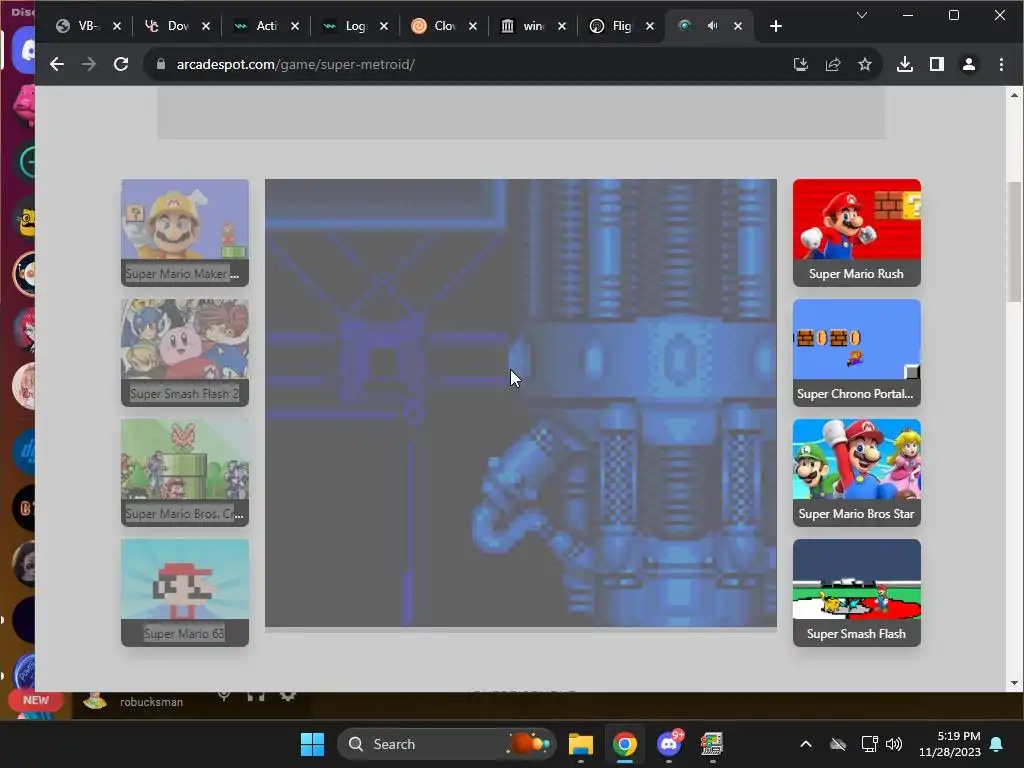Viewport: 1024px width, 768px height.
Task: Click the Super Metroid game screen
Action: [520, 403]
